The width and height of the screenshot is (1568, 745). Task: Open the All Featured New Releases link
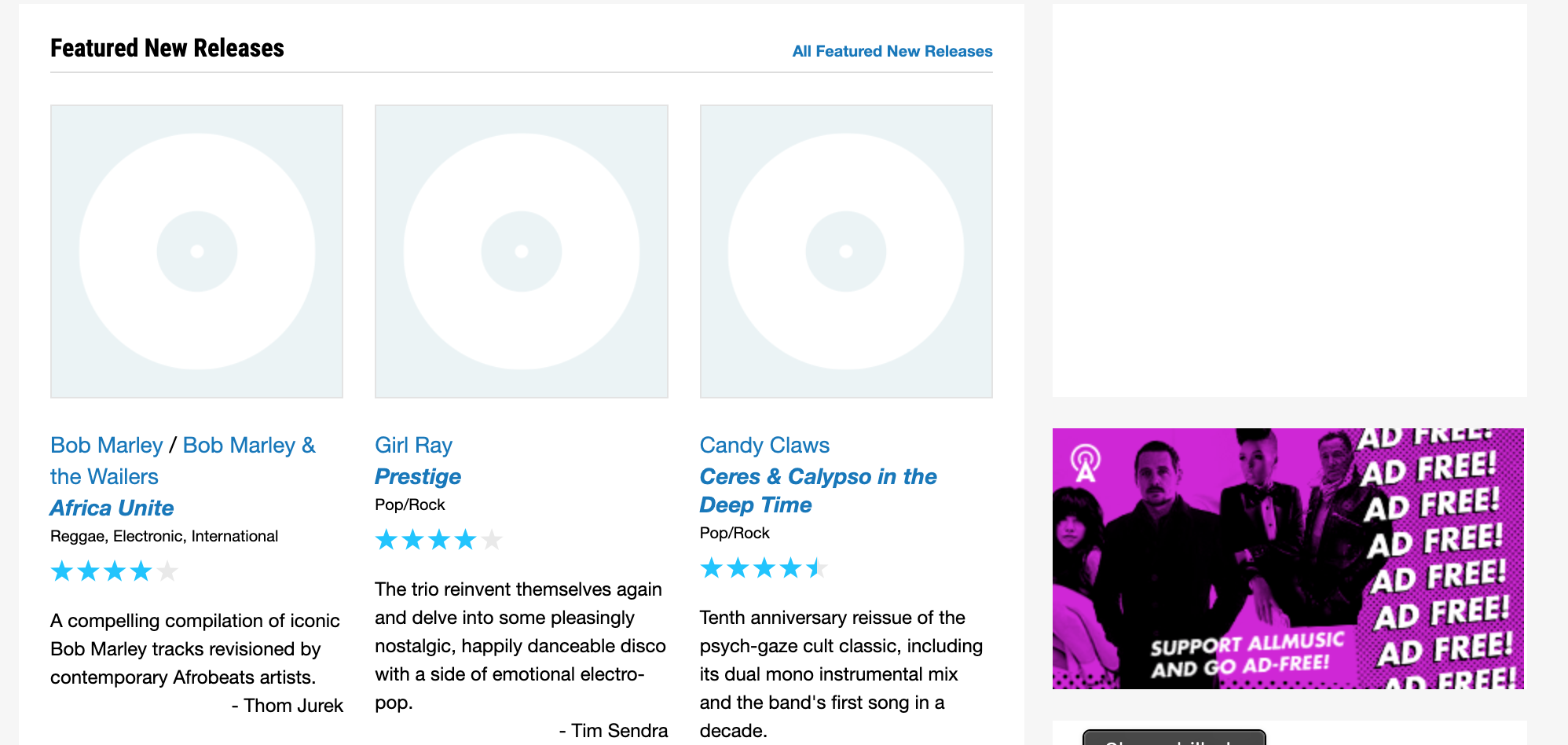[892, 51]
